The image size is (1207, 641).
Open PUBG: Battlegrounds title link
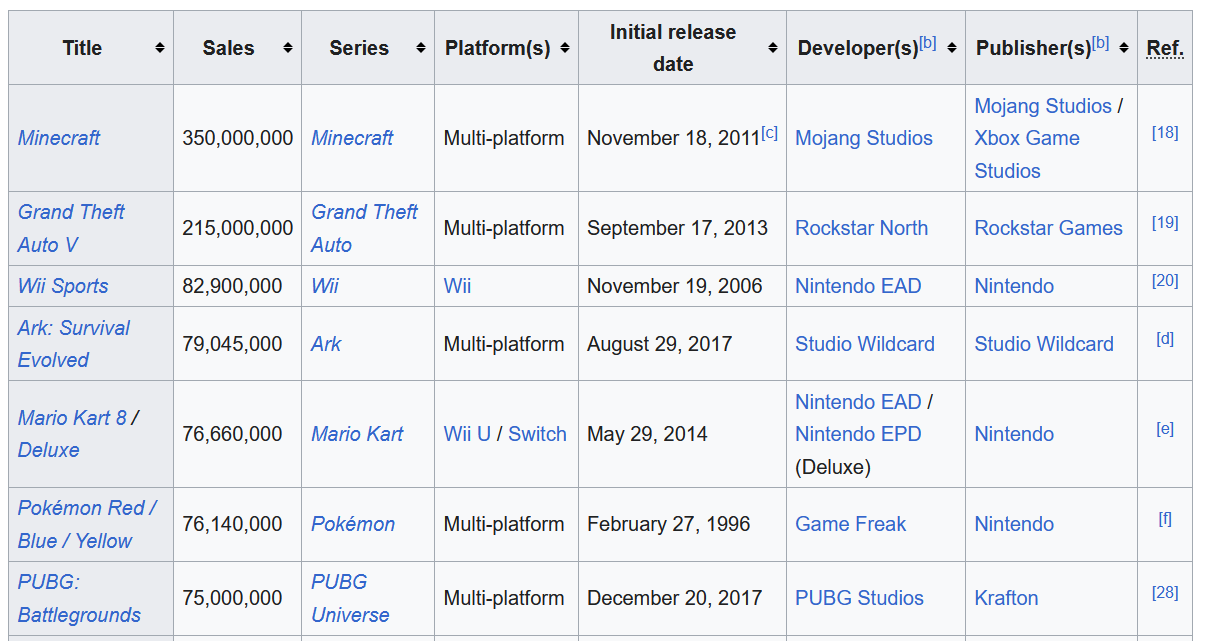coord(79,598)
